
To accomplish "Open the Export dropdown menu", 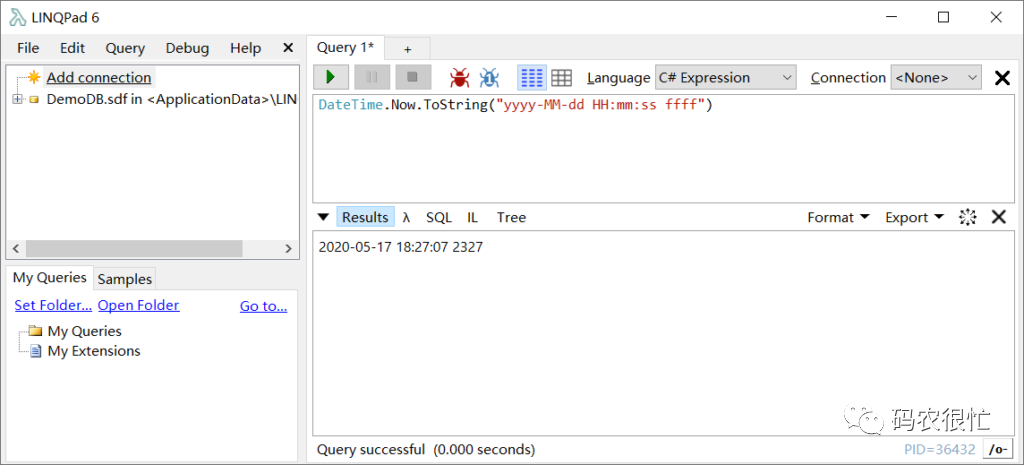I will 914,217.
